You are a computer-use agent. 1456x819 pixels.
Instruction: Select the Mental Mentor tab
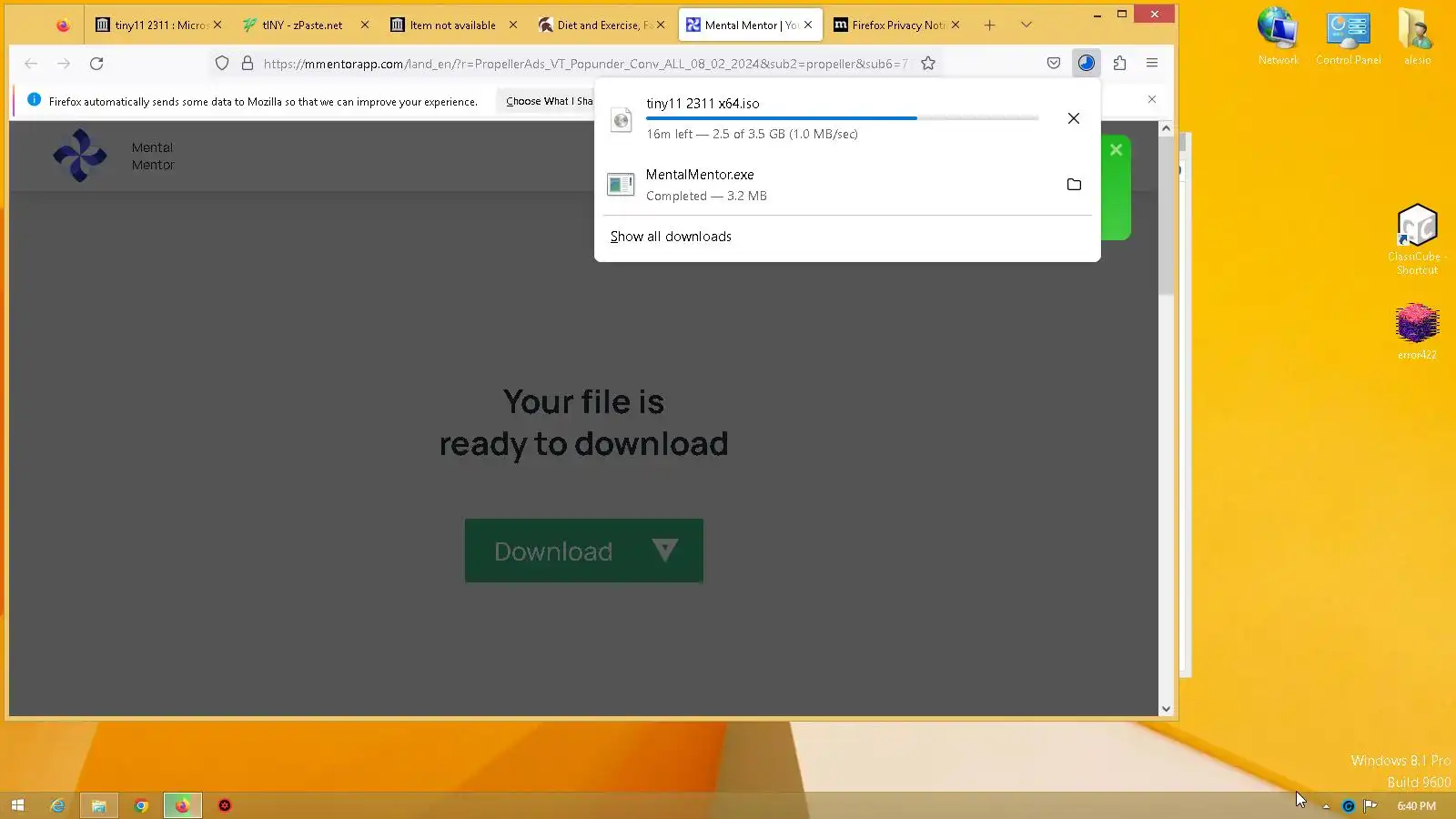click(750, 25)
